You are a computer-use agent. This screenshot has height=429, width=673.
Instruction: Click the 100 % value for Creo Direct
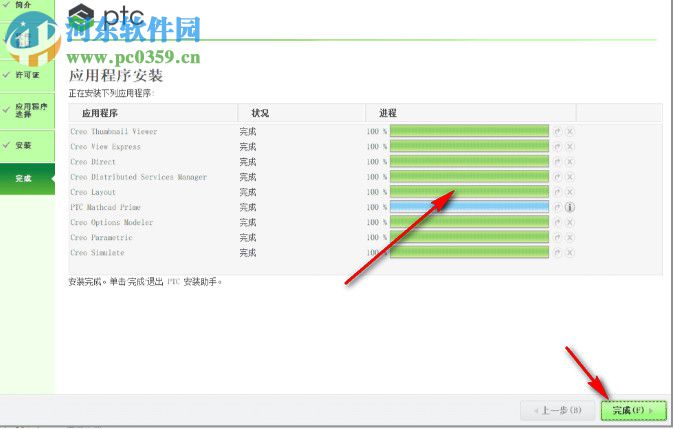point(377,162)
